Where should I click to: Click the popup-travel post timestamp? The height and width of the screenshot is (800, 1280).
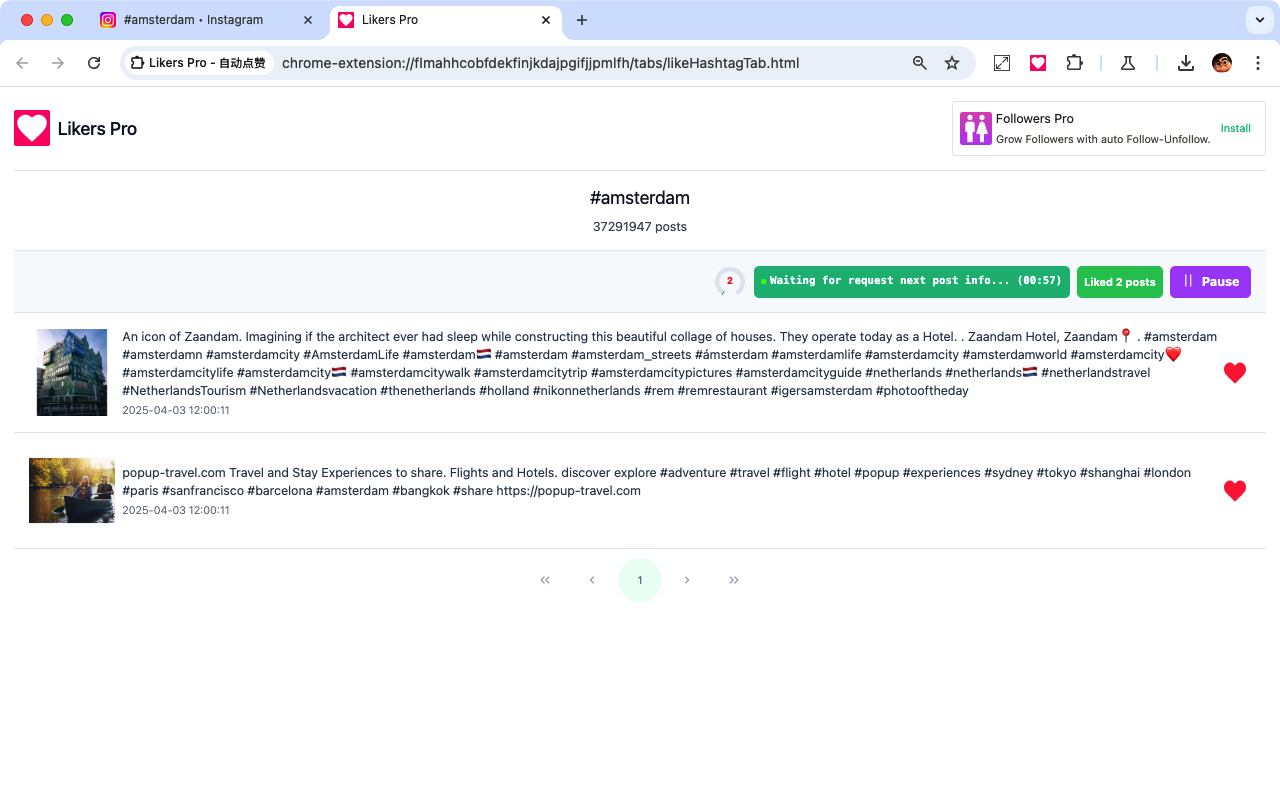pyautogui.click(x=176, y=510)
